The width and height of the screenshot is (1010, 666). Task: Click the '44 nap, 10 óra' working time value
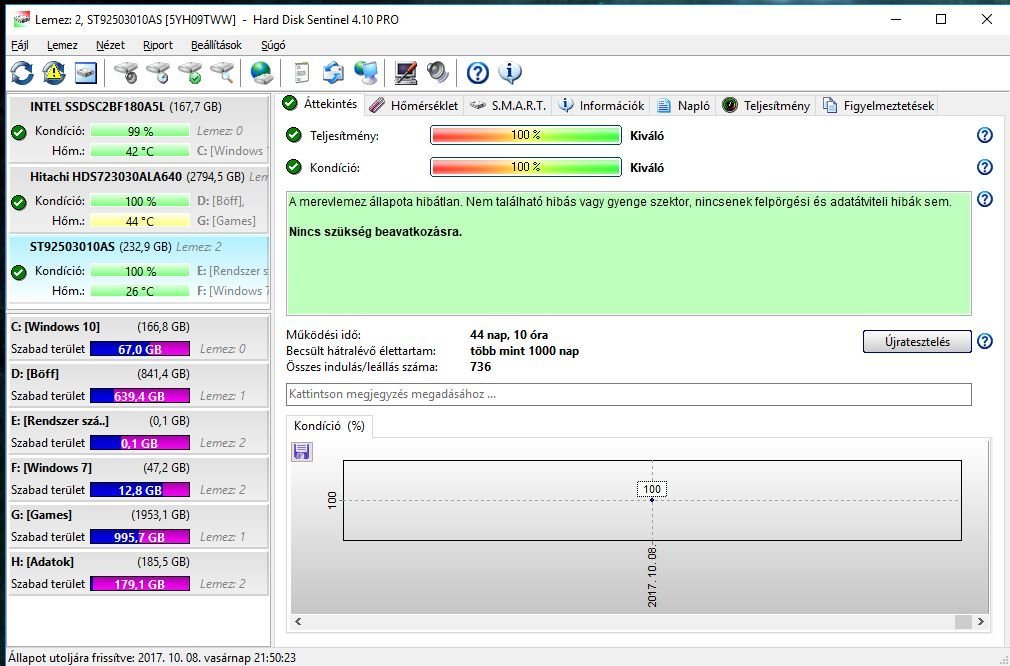pyautogui.click(x=509, y=335)
